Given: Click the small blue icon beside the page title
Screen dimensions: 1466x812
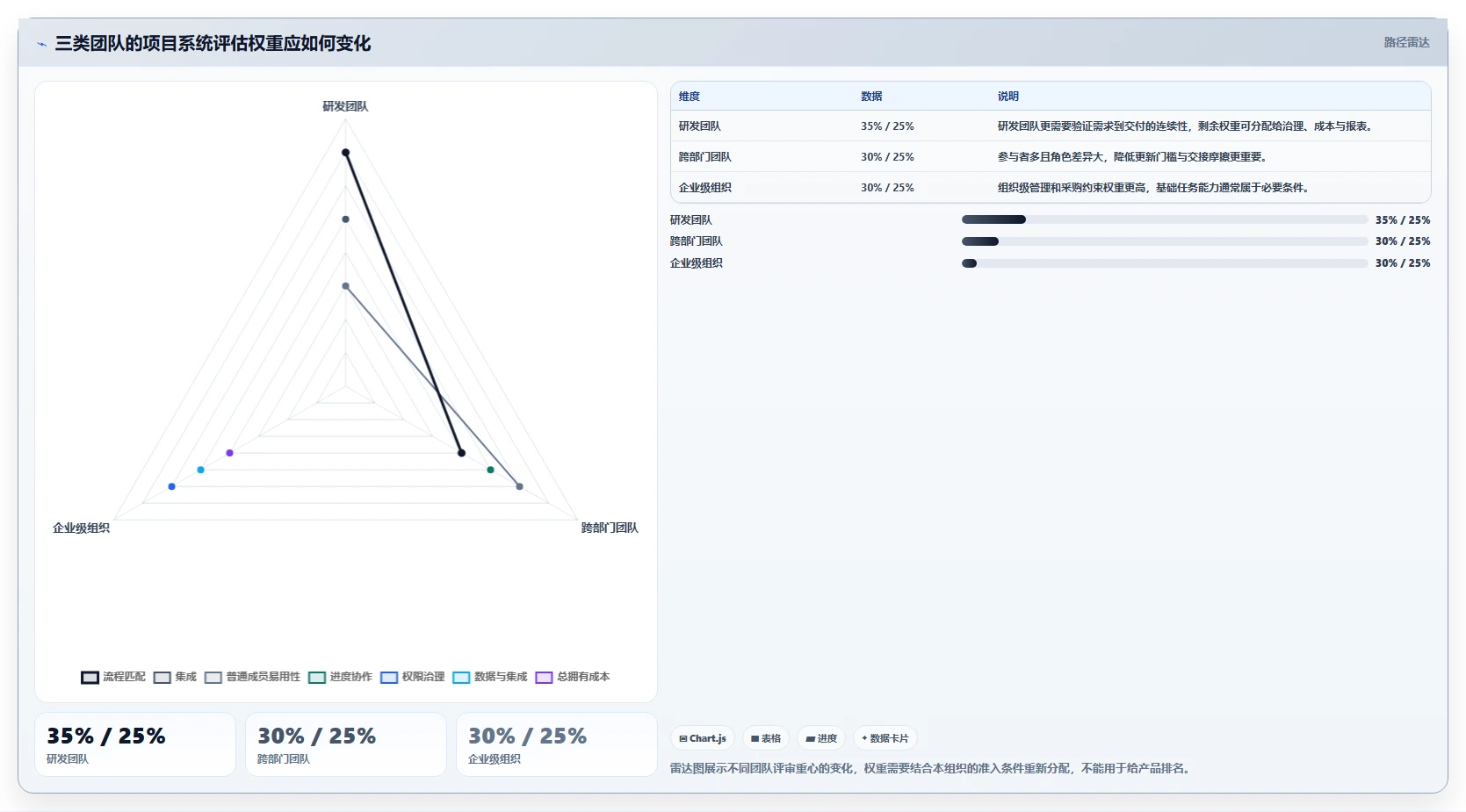Looking at the screenshot, I should tap(41, 44).
